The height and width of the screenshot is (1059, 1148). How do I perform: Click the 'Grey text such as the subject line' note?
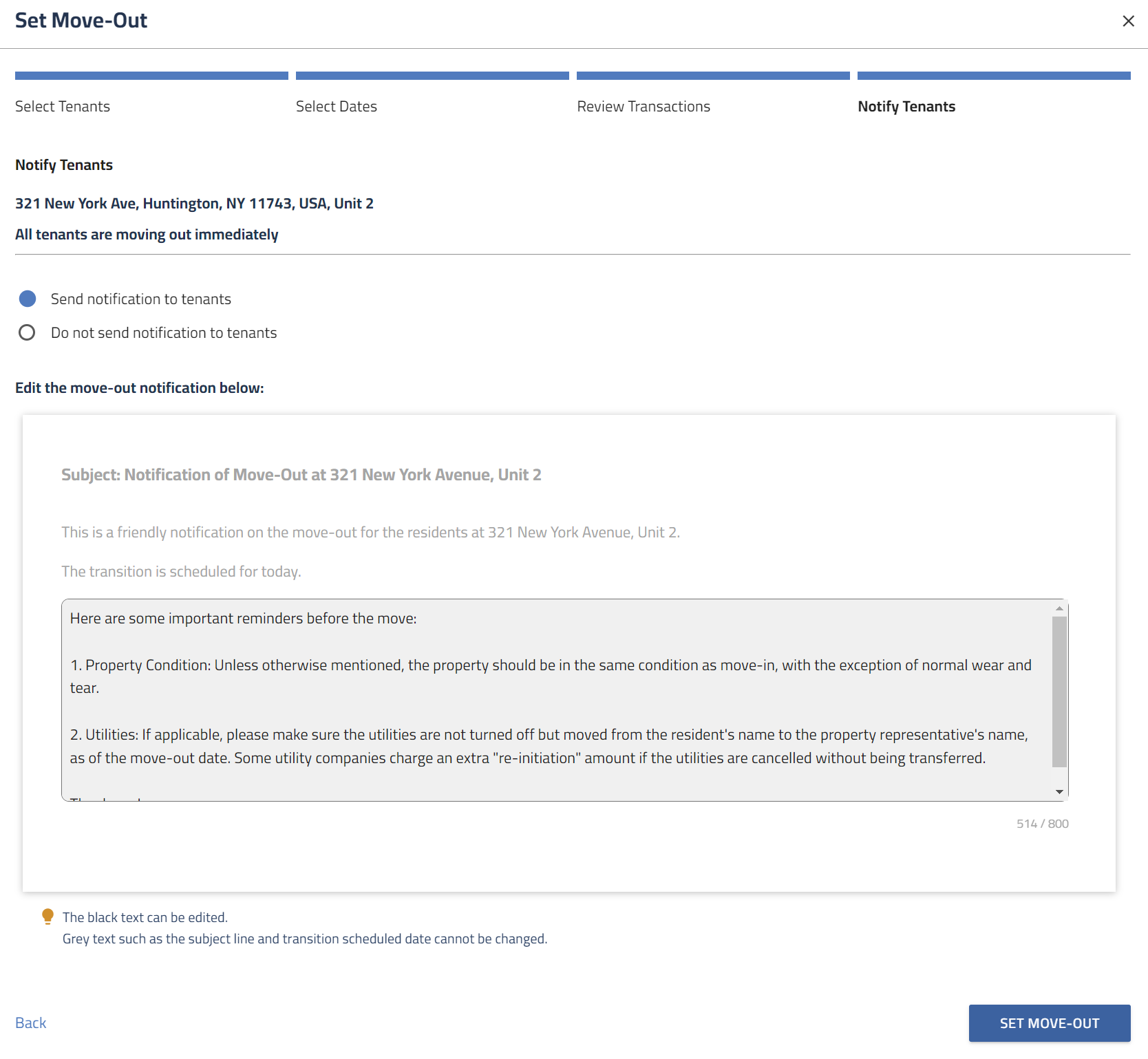(x=305, y=939)
